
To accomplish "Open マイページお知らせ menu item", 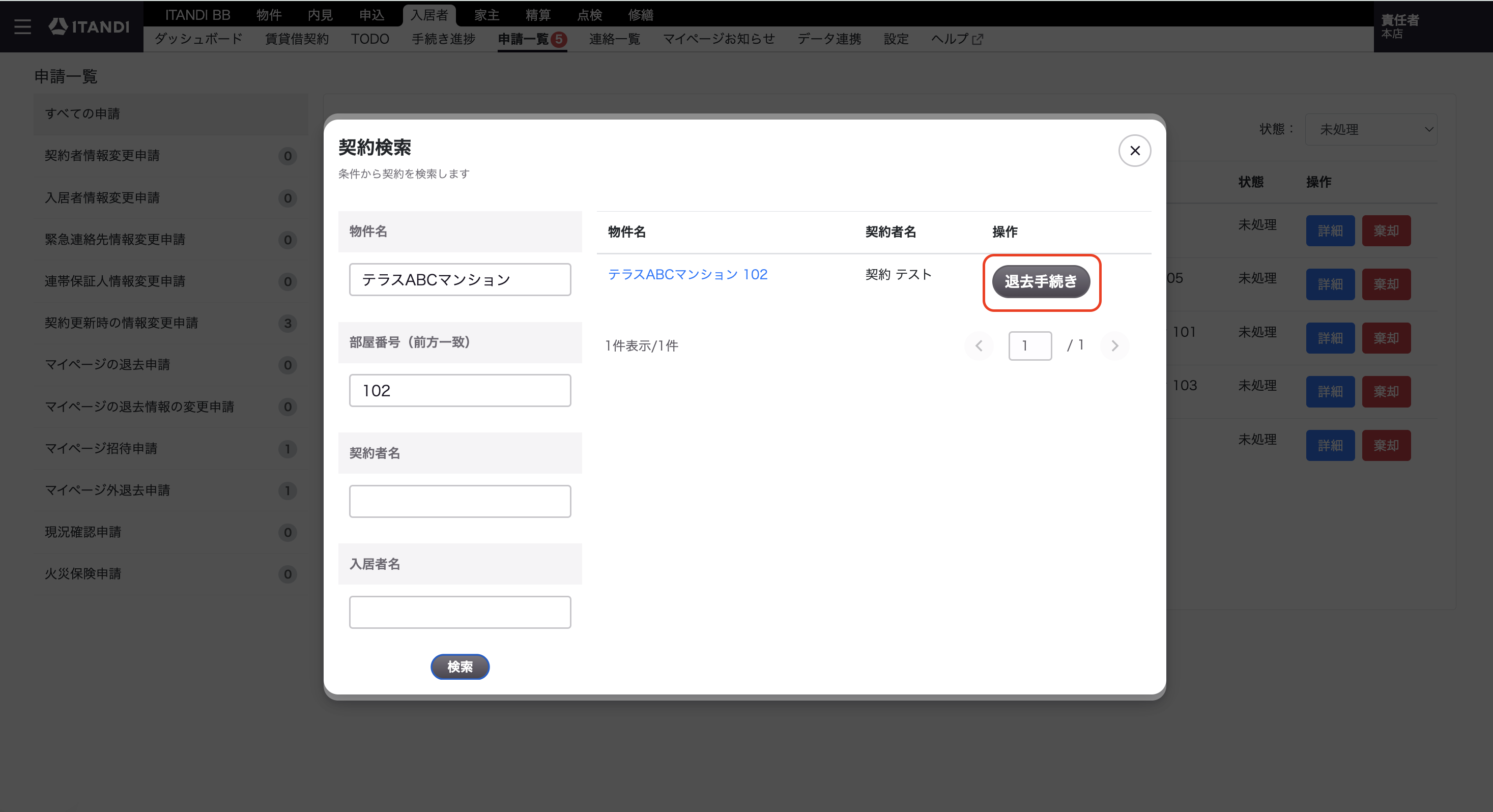I will 719,39.
